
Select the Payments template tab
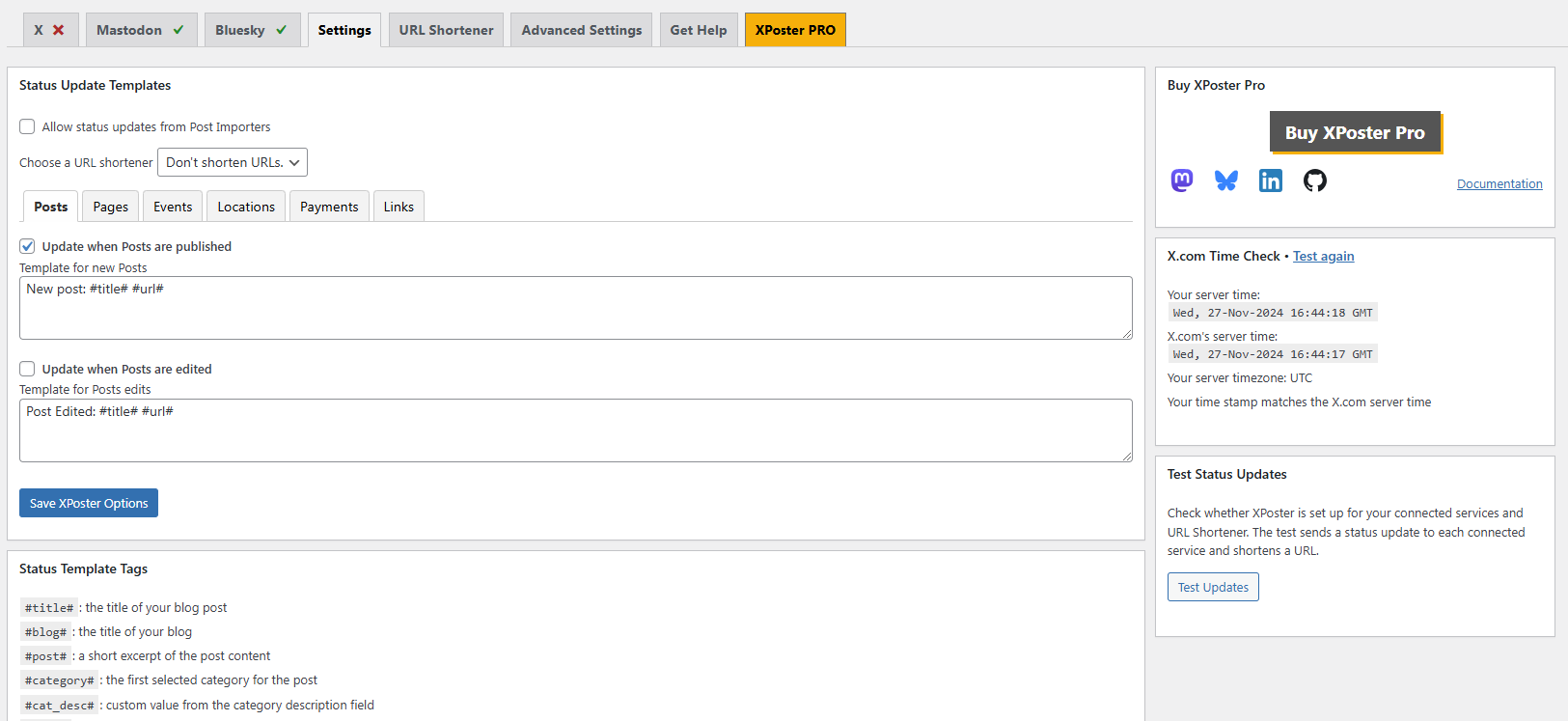click(x=329, y=207)
